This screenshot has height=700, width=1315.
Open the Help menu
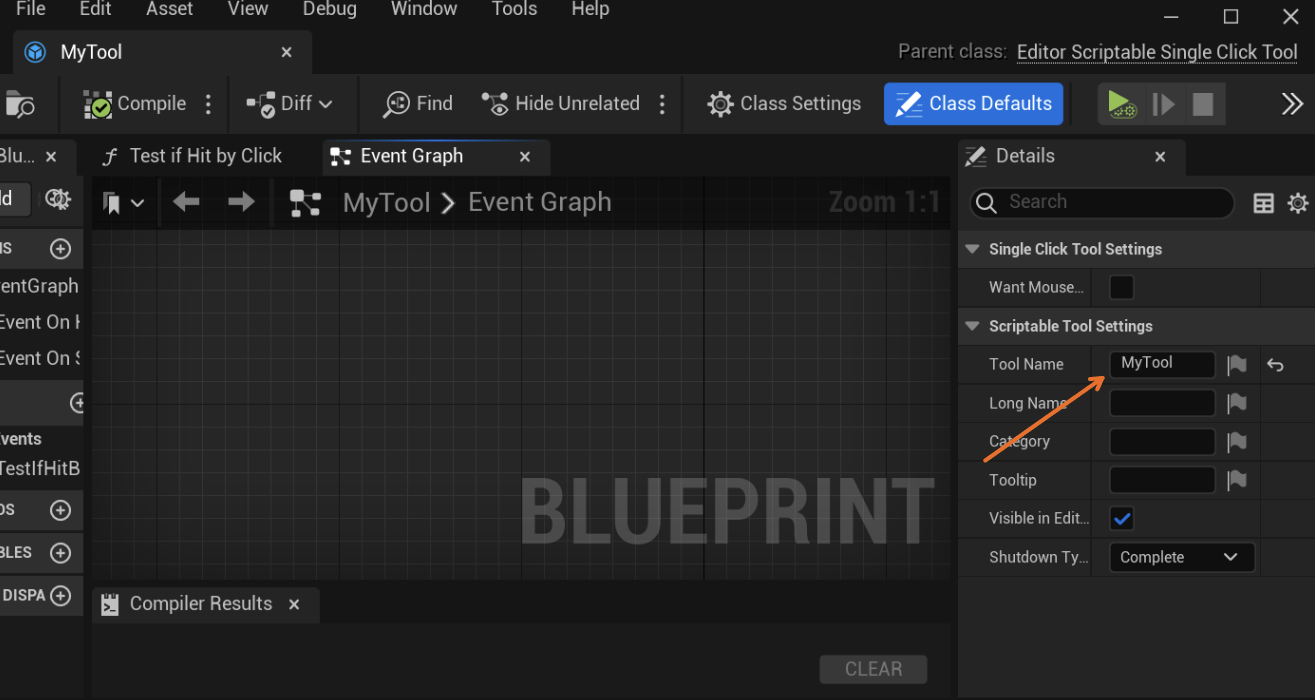[590, 9]
